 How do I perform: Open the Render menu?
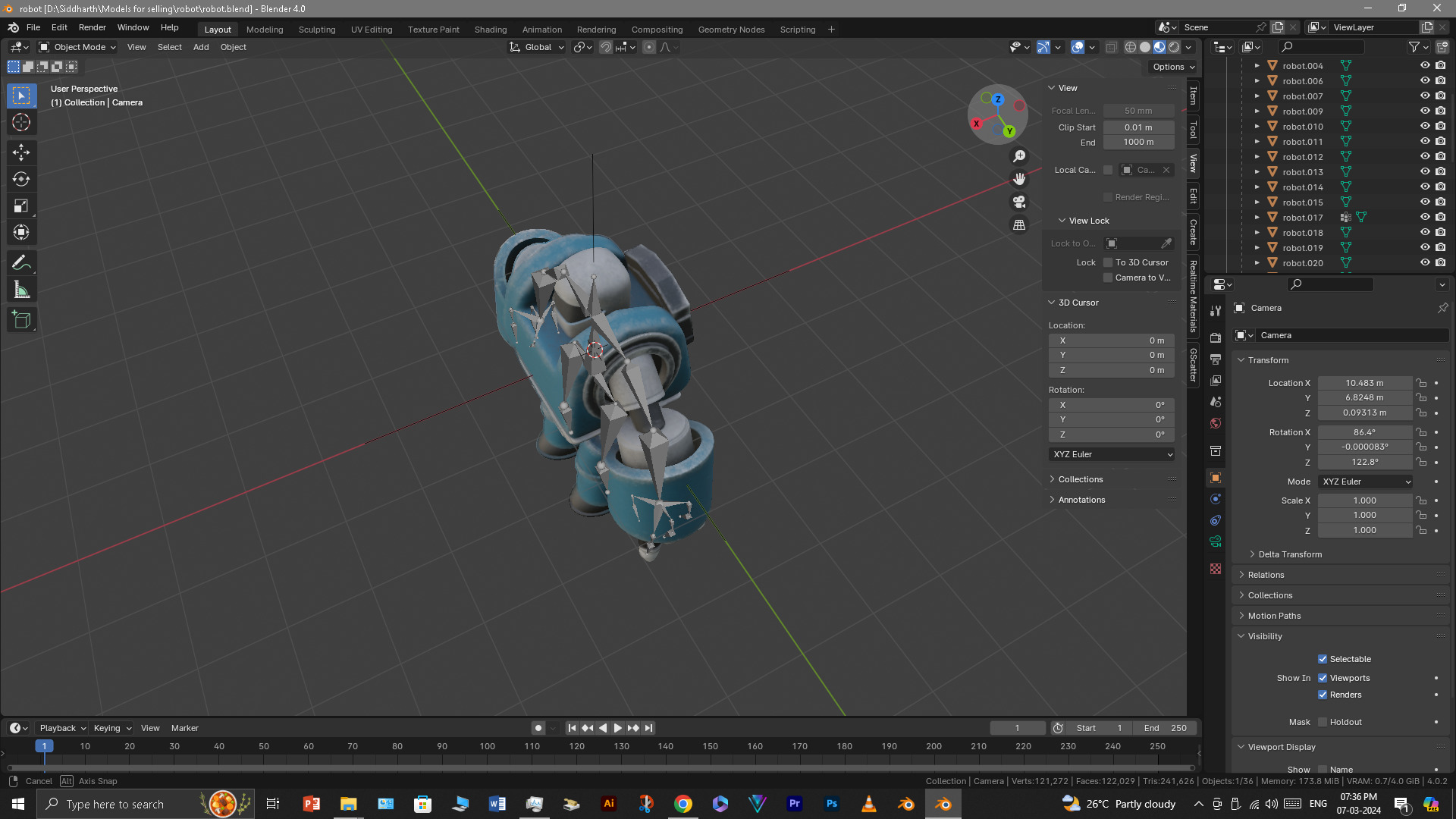(93, 27)
